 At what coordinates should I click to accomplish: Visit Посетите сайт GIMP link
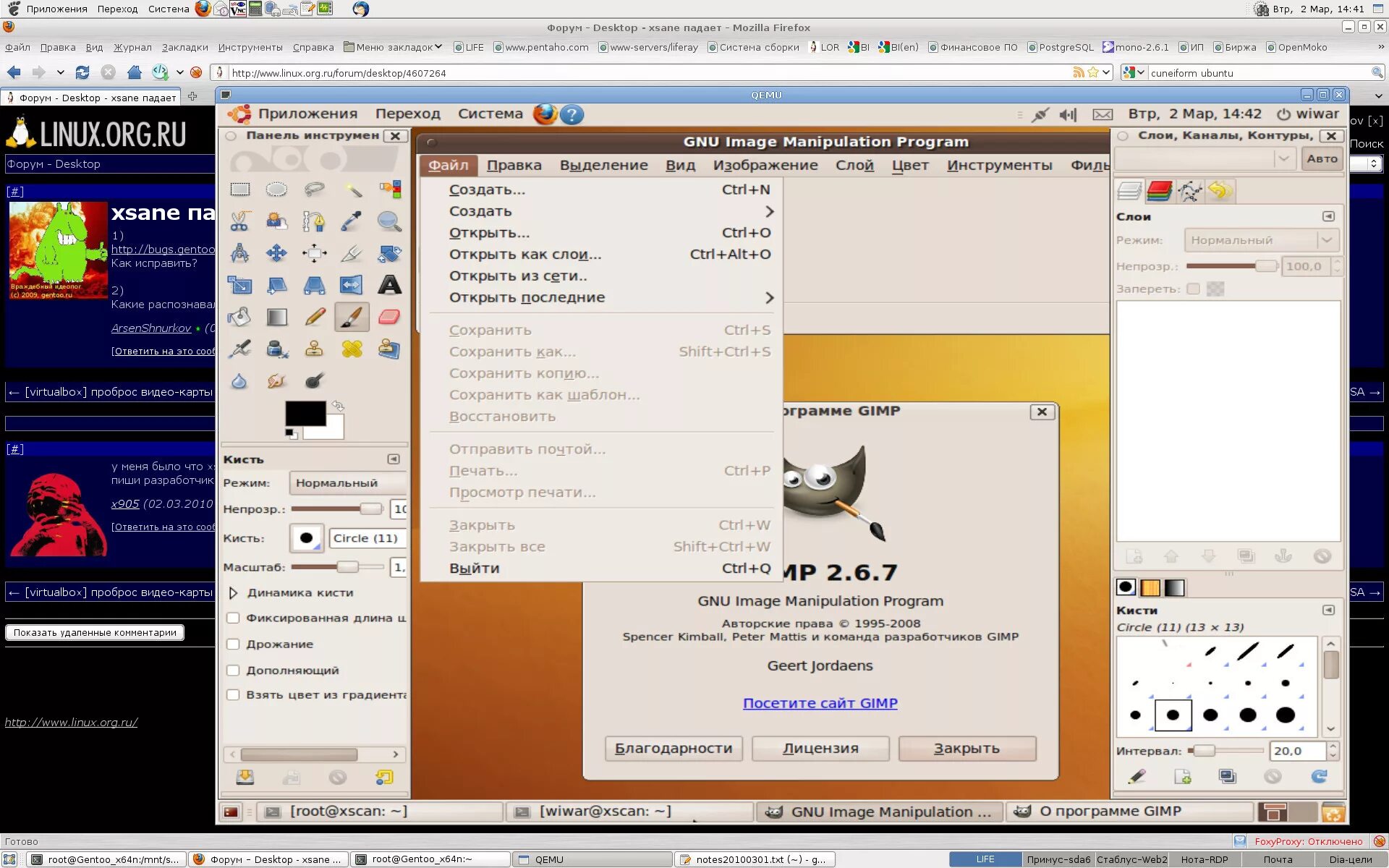(x=820, y=702)
